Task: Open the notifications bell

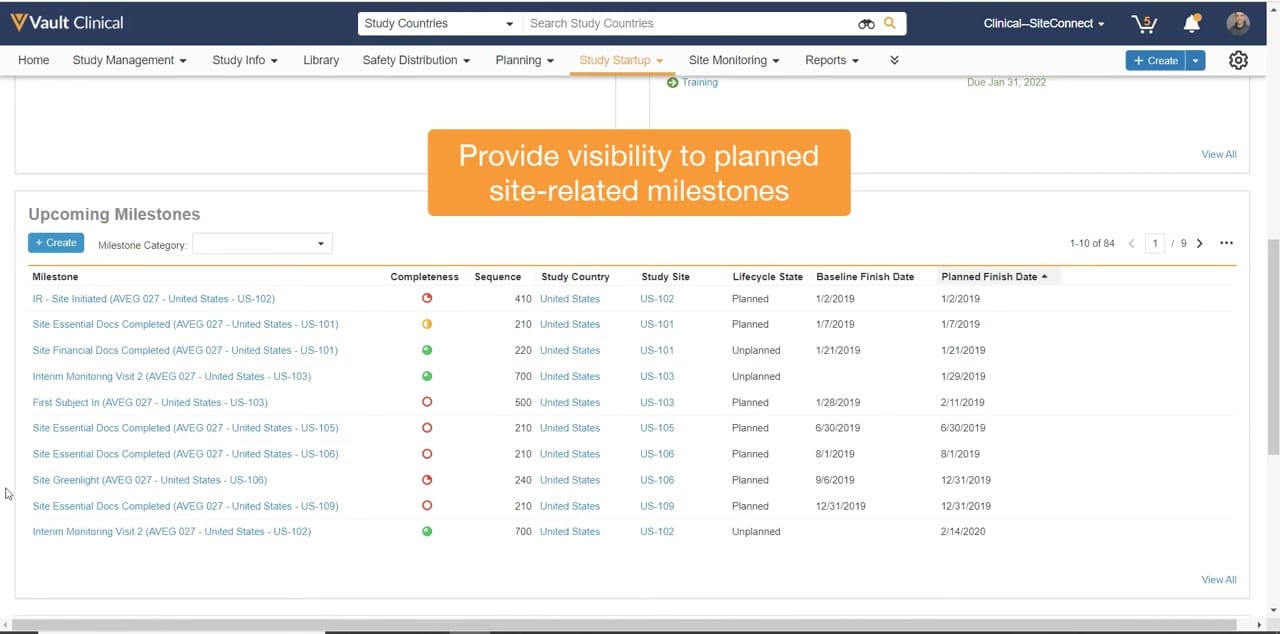Action: [1191, 23]
